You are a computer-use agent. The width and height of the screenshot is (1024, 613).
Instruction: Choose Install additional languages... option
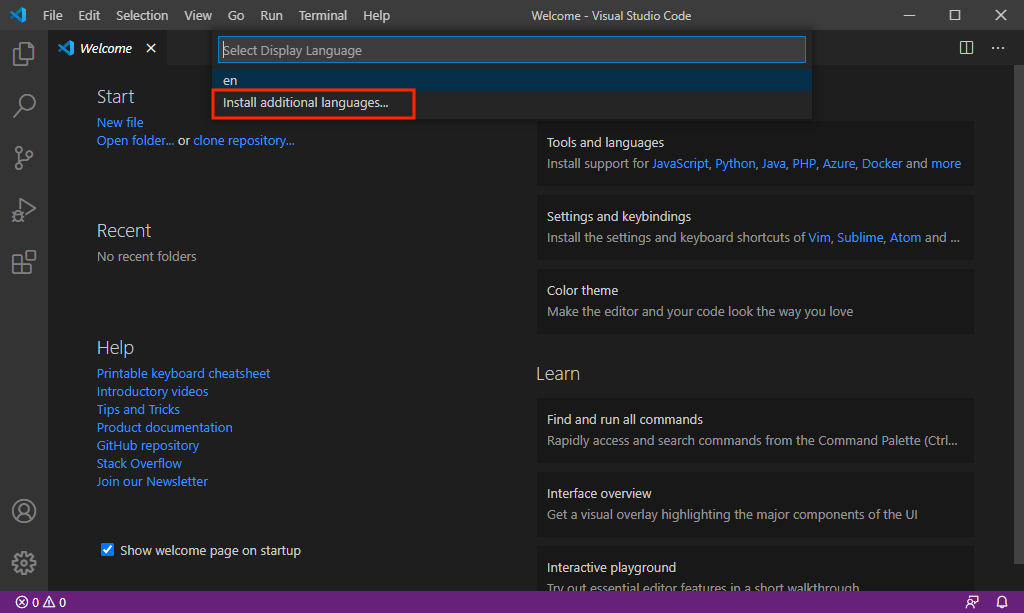click(511, 102)
